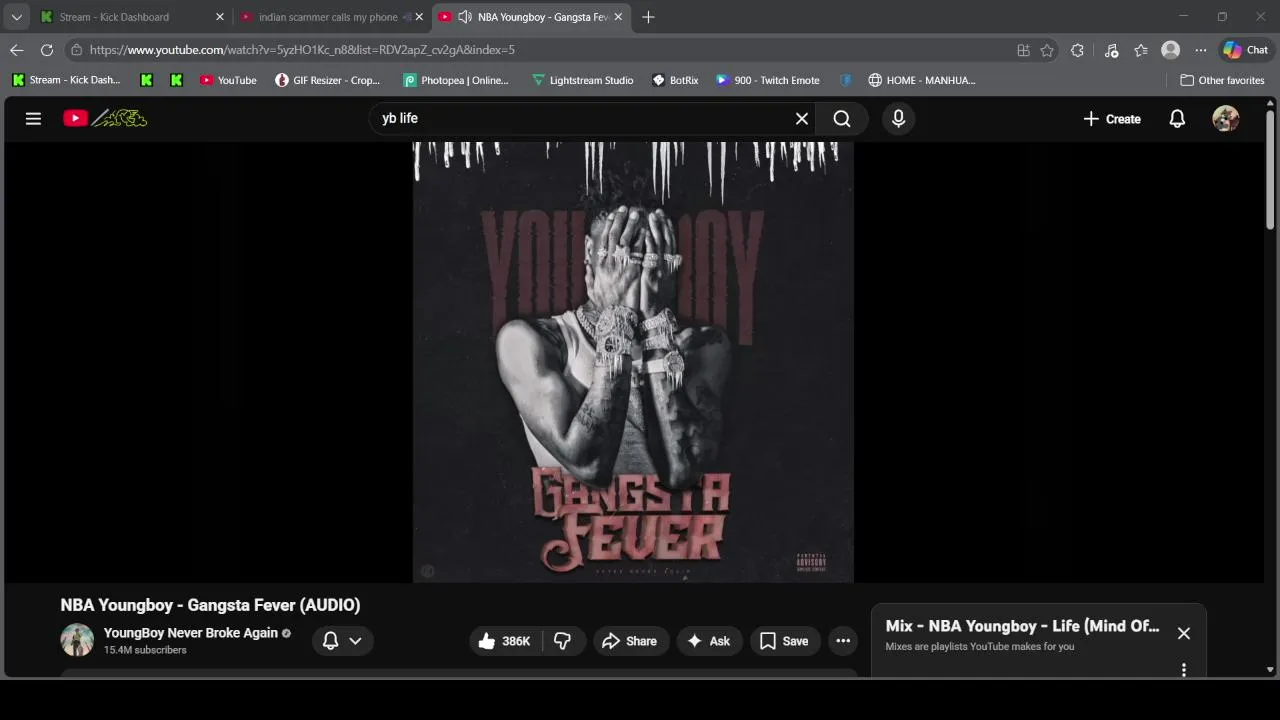Close the Mix playlist panel

1184,633
